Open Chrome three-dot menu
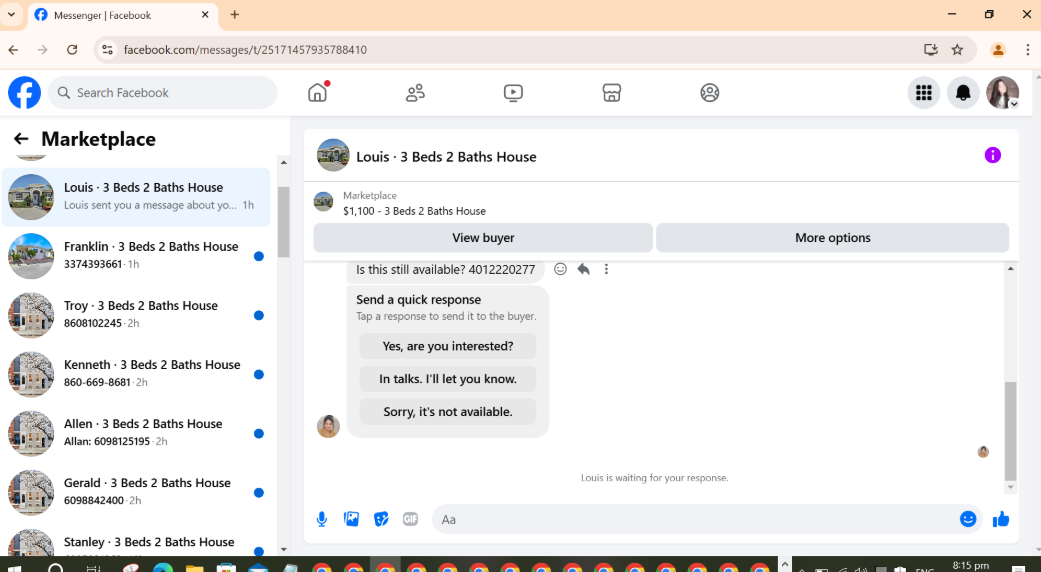 (x=1028, y=50)
